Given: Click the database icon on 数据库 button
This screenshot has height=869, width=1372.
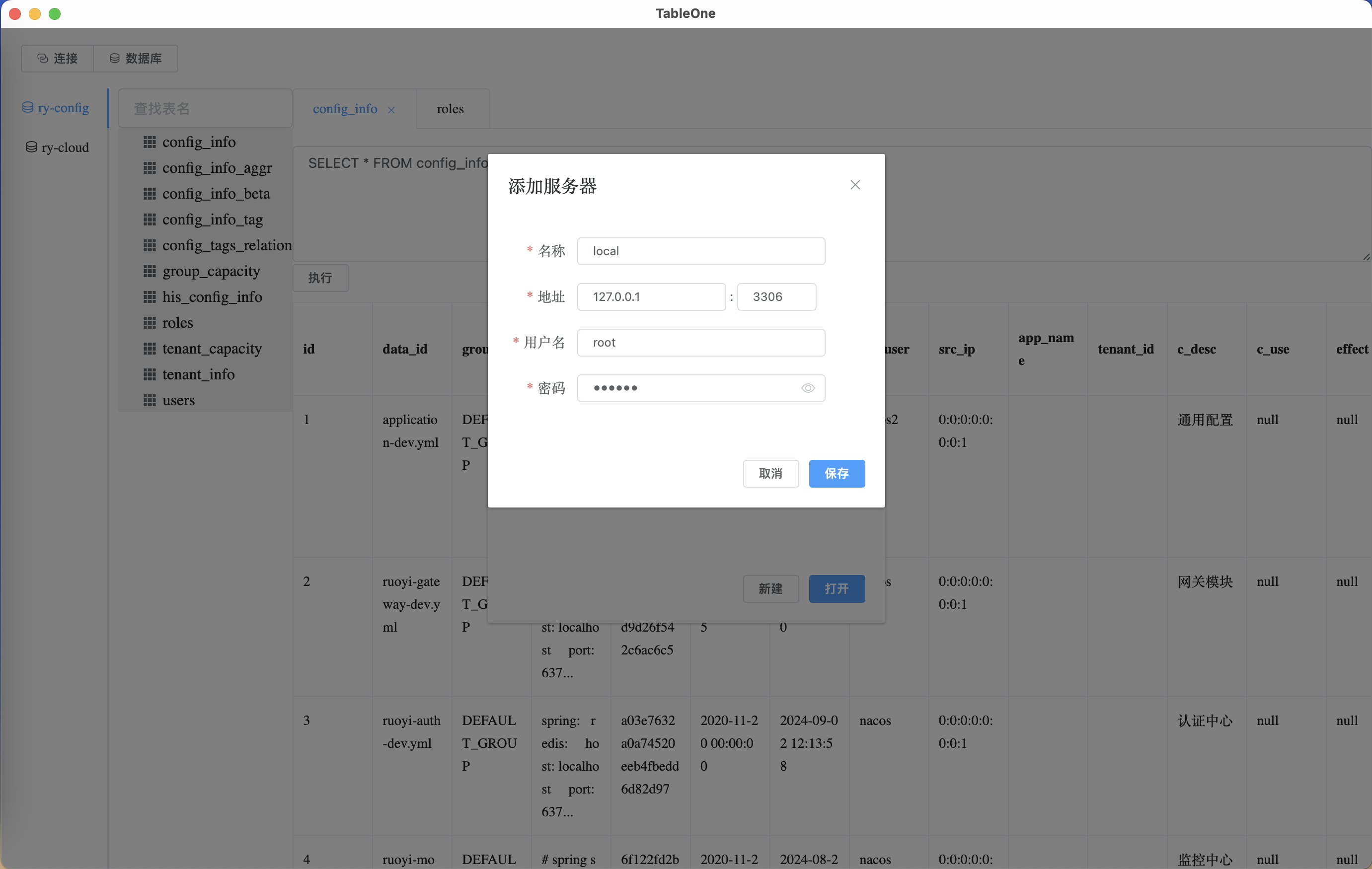Looking at the screenshot, I should [x=115, y=58].
